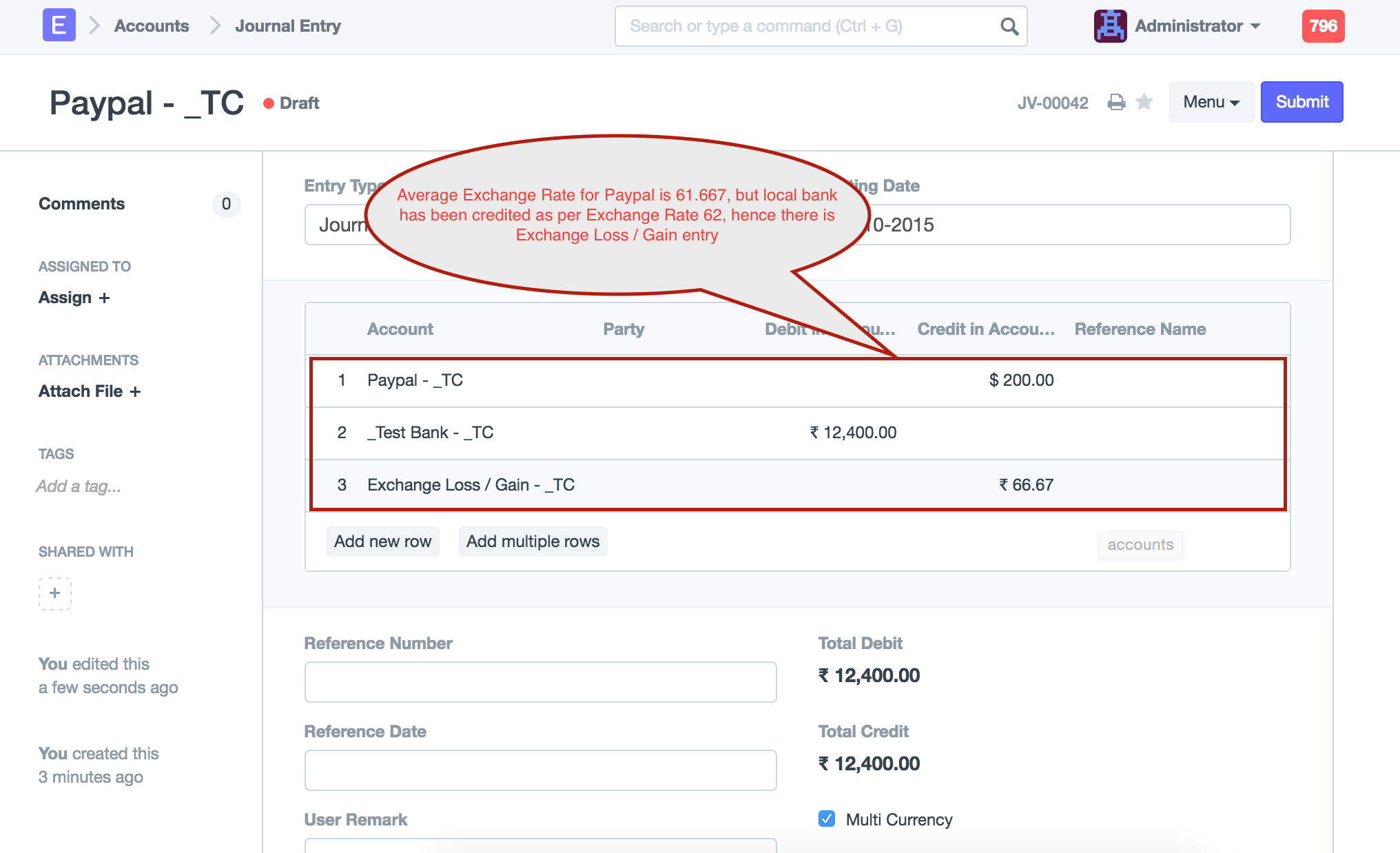Viewport: 1400px width, 853px height.
Task: Click Add new row button
Action: pyautogui.click(x=382, y=542)
